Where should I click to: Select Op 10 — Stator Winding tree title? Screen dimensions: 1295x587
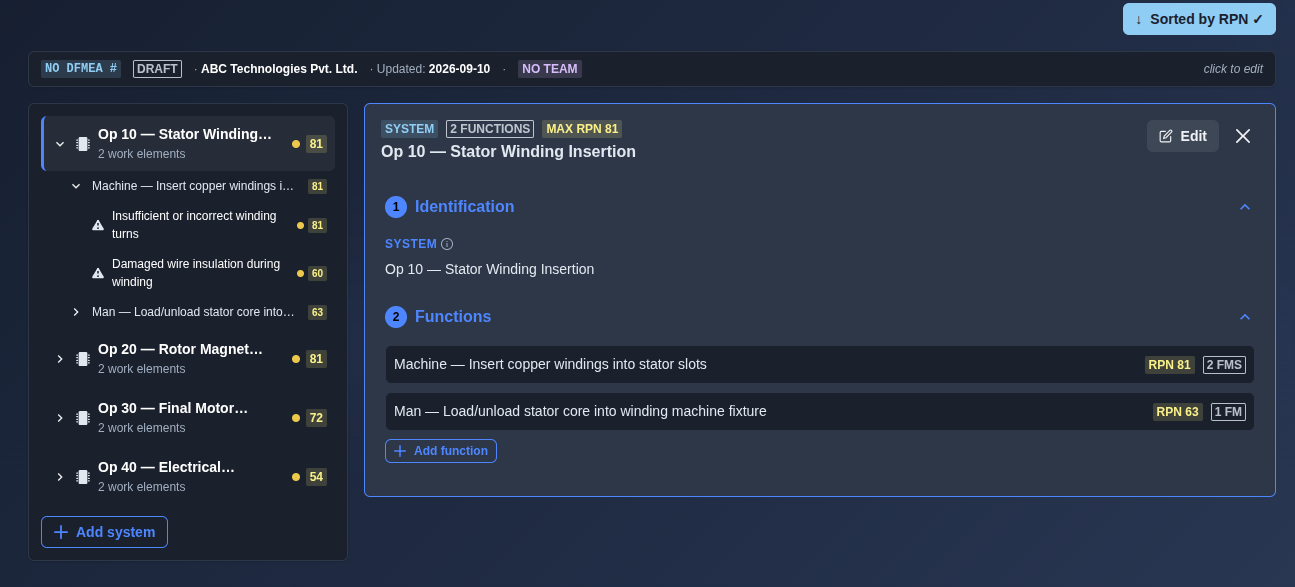[185, 134]
